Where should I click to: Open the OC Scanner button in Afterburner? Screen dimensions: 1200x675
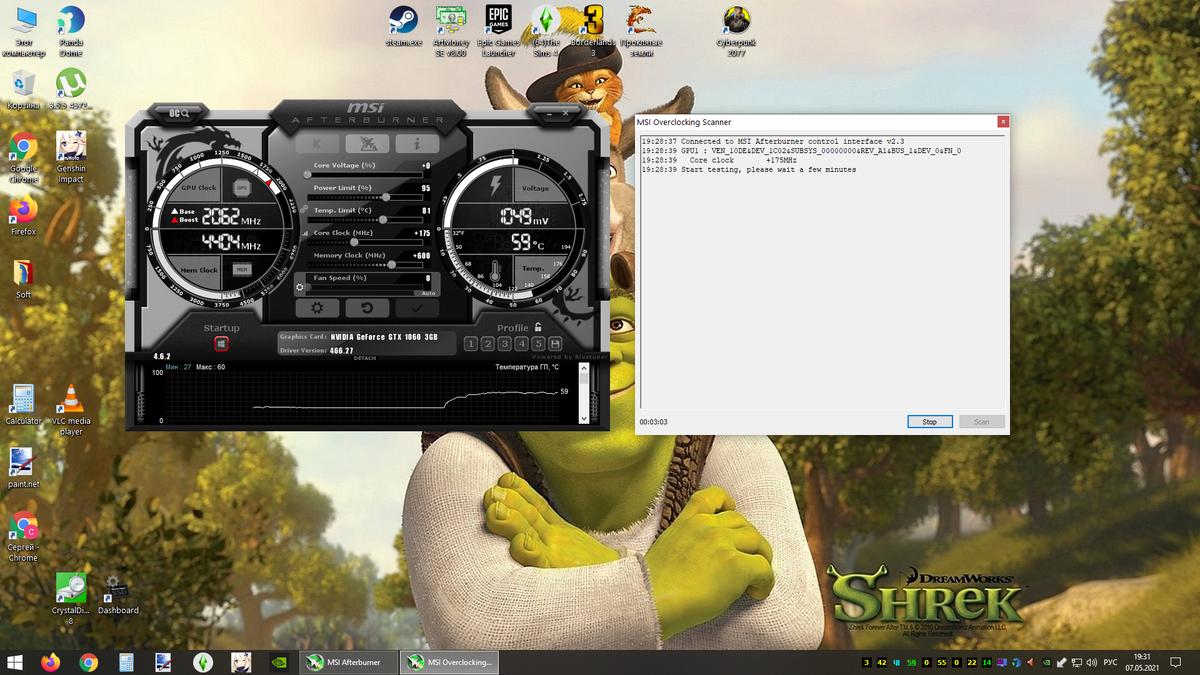(x=179, y=113)
